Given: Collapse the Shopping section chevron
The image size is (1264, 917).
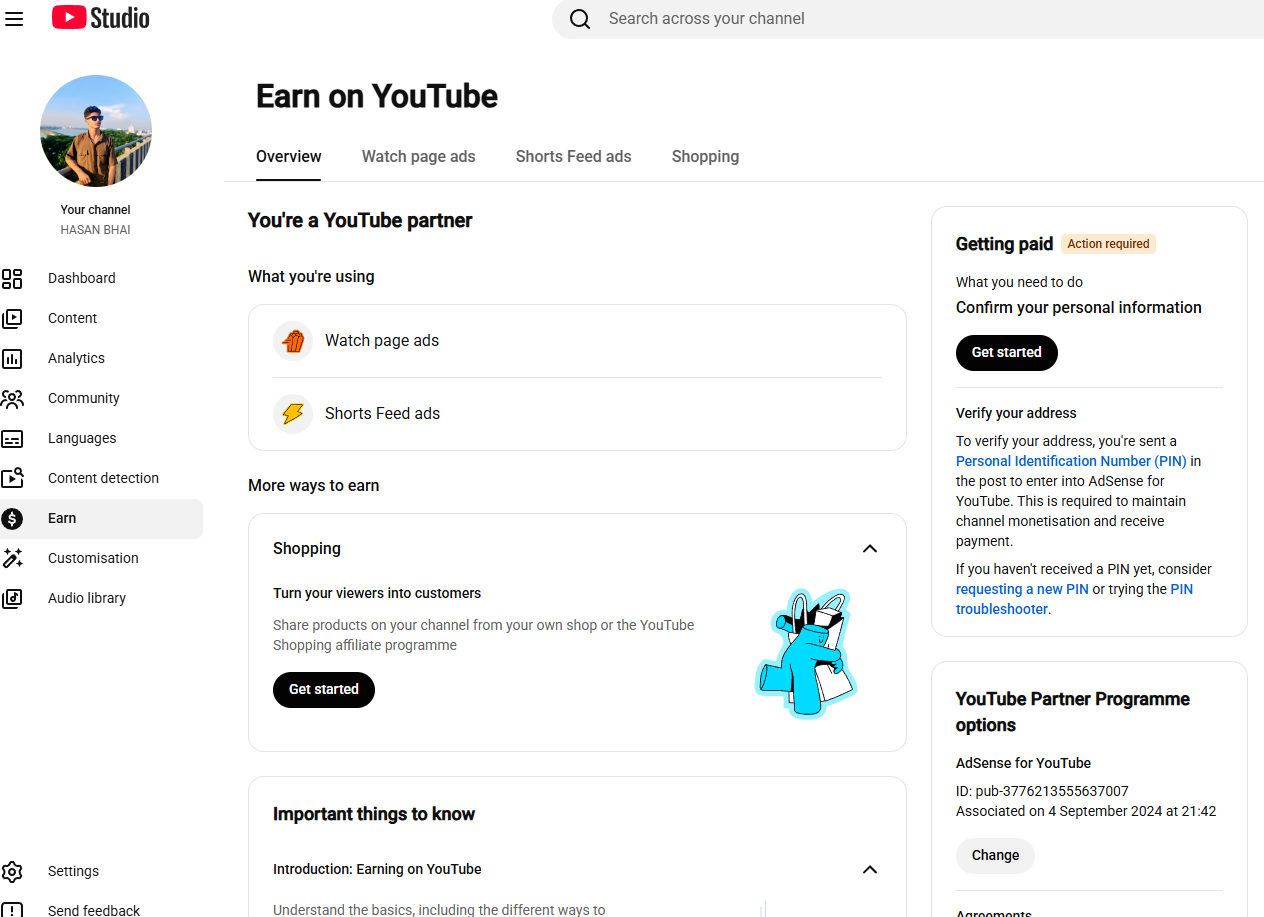Looking at the screenshot, I should click(x=870, y=549).
